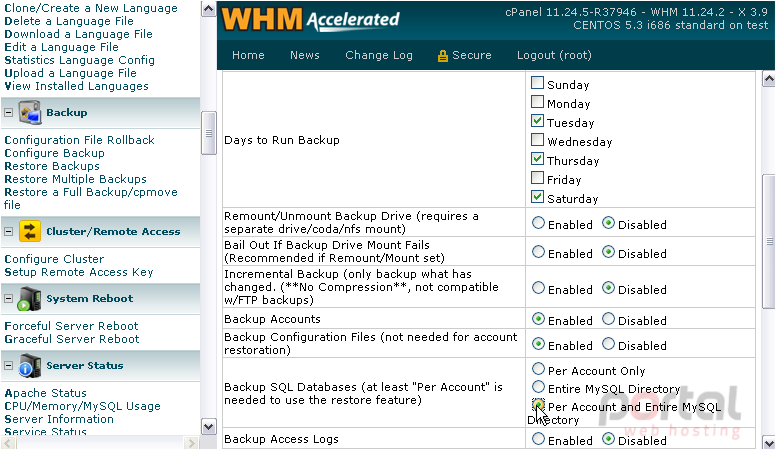Collapse the Backup section

[8, 113]
